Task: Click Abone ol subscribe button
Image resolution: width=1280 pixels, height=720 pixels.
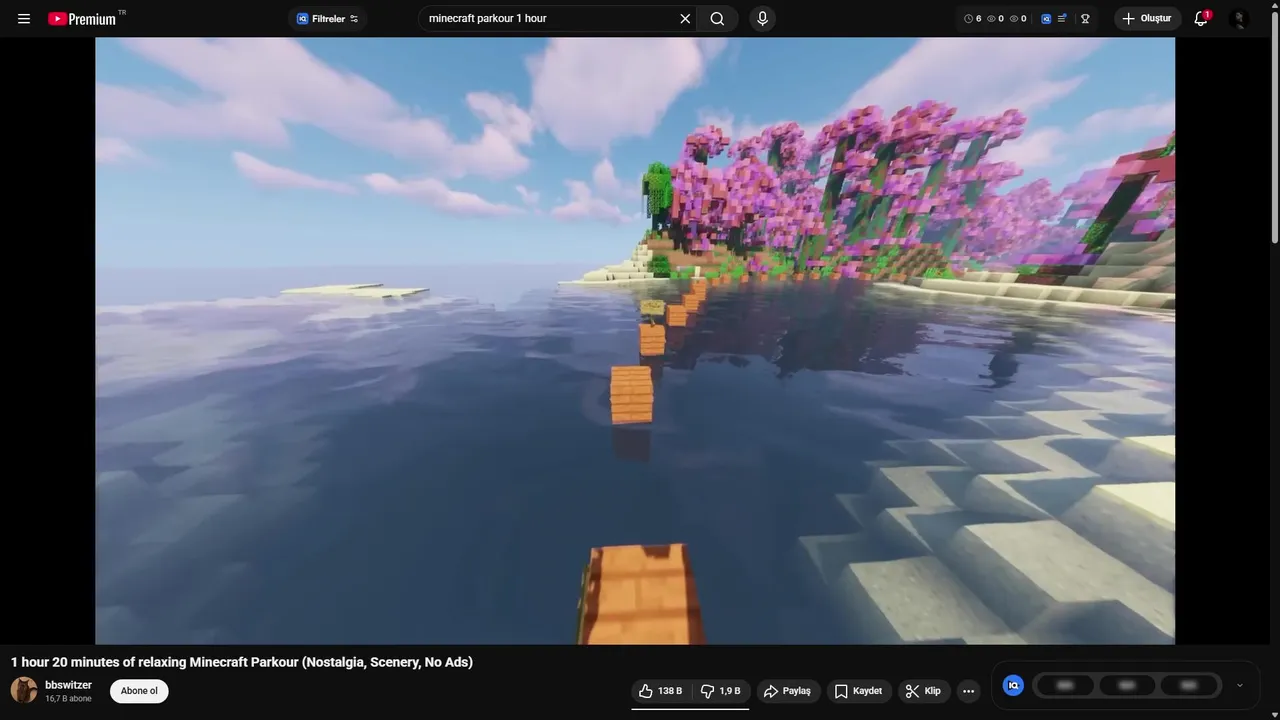Action: 139,691
